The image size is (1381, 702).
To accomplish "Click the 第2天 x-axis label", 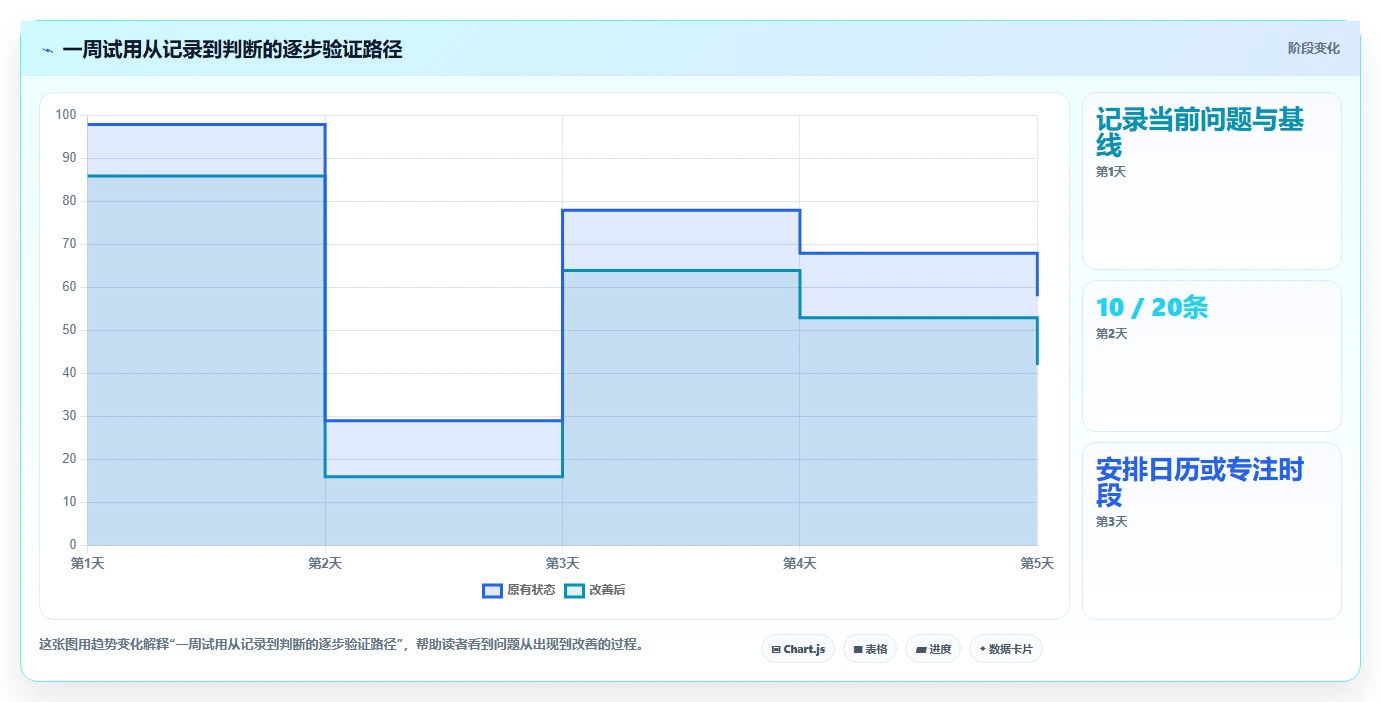I will [325, 564].
